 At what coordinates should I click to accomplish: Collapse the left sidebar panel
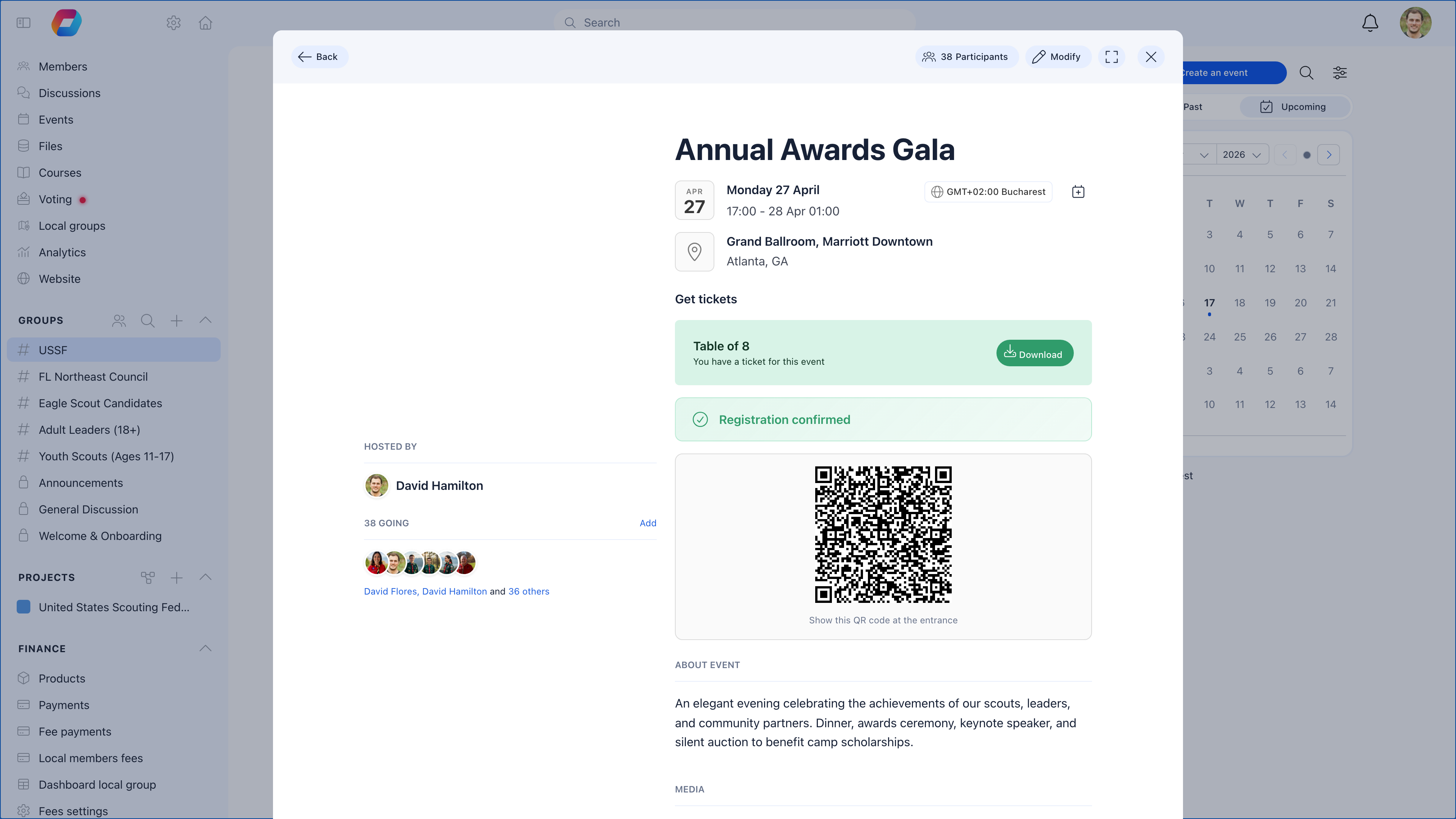click(x=23, y=23)
